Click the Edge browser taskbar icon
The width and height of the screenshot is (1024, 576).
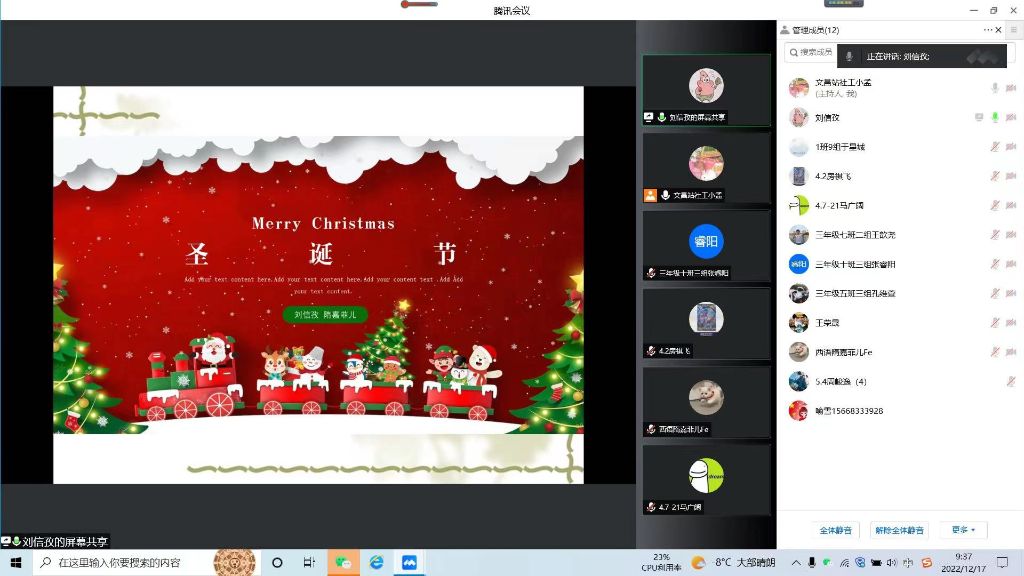pyautogui.click(x=376, y=563)
